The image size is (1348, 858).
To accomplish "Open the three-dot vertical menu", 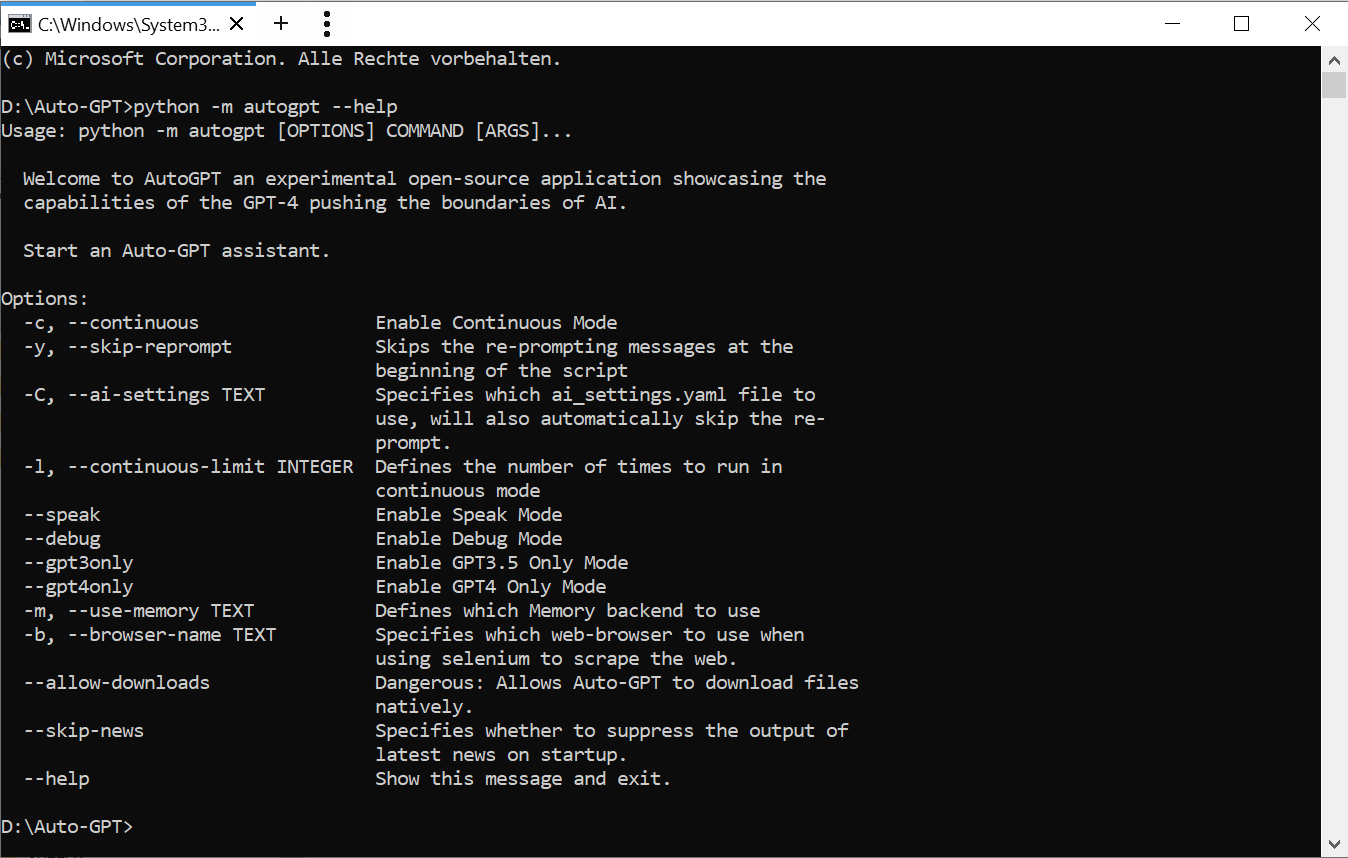I will coord(326,24).
